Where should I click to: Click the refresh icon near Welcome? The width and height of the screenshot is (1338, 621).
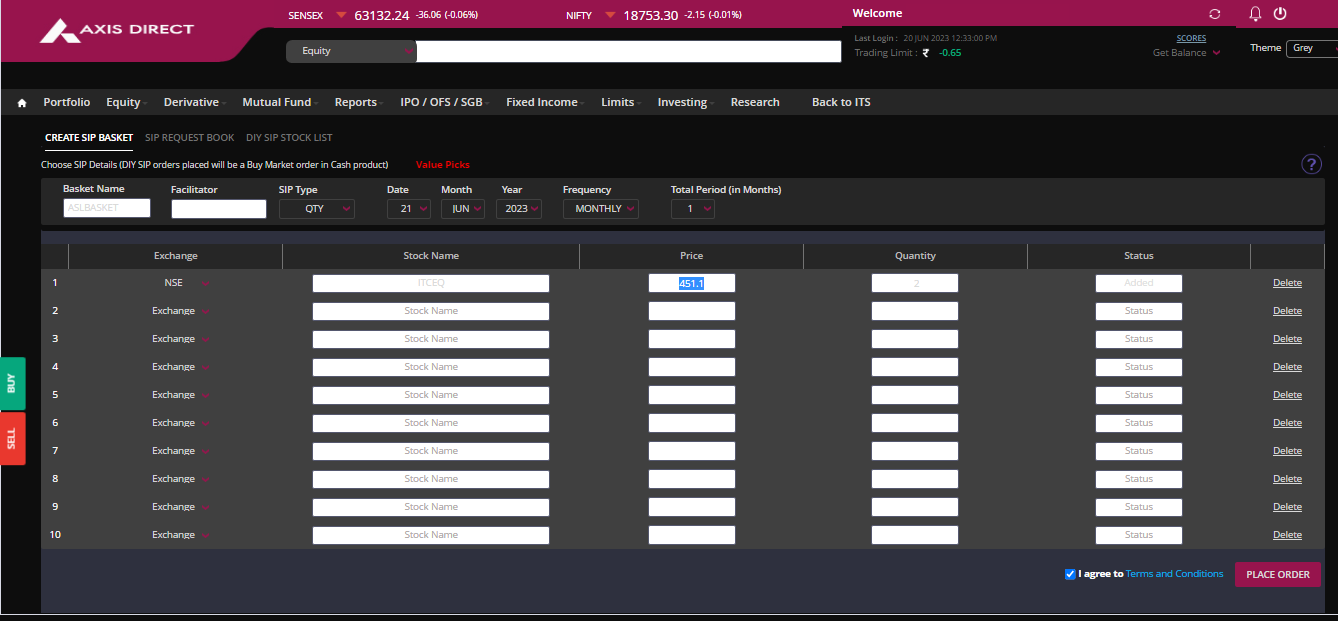pyautogui.click(x=1215, y=14)
